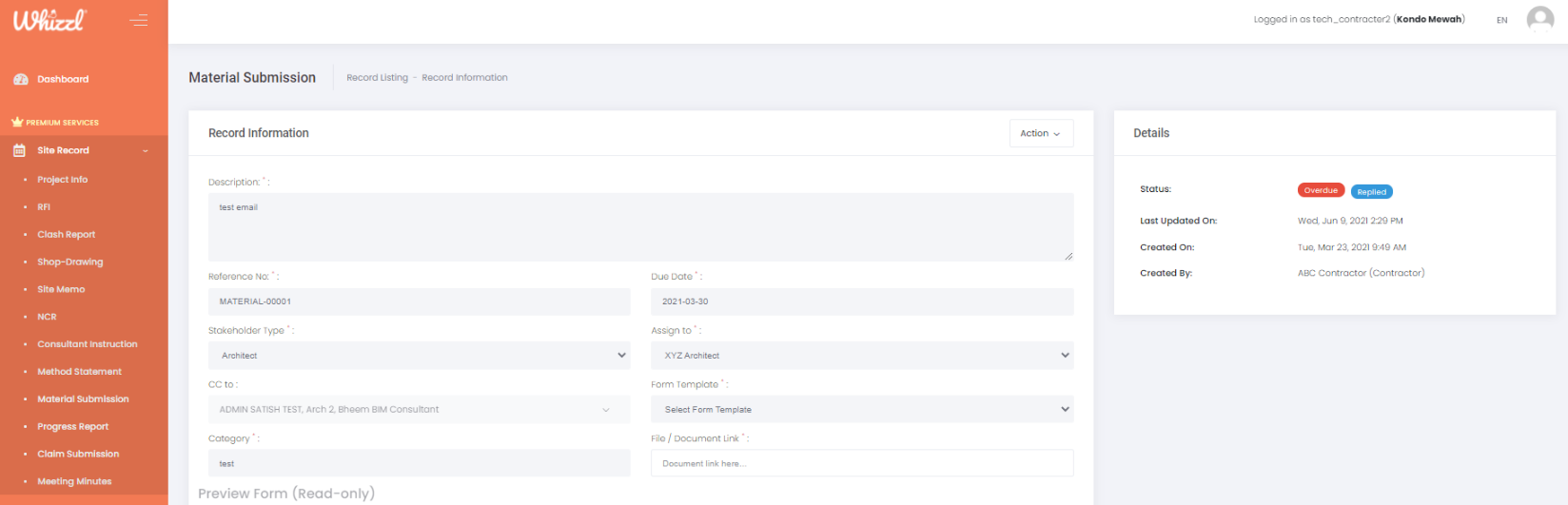The width and height of the screenshot is (1568, 505).
Task: Switch language using EN selector
Action: tap(1501, 20)
